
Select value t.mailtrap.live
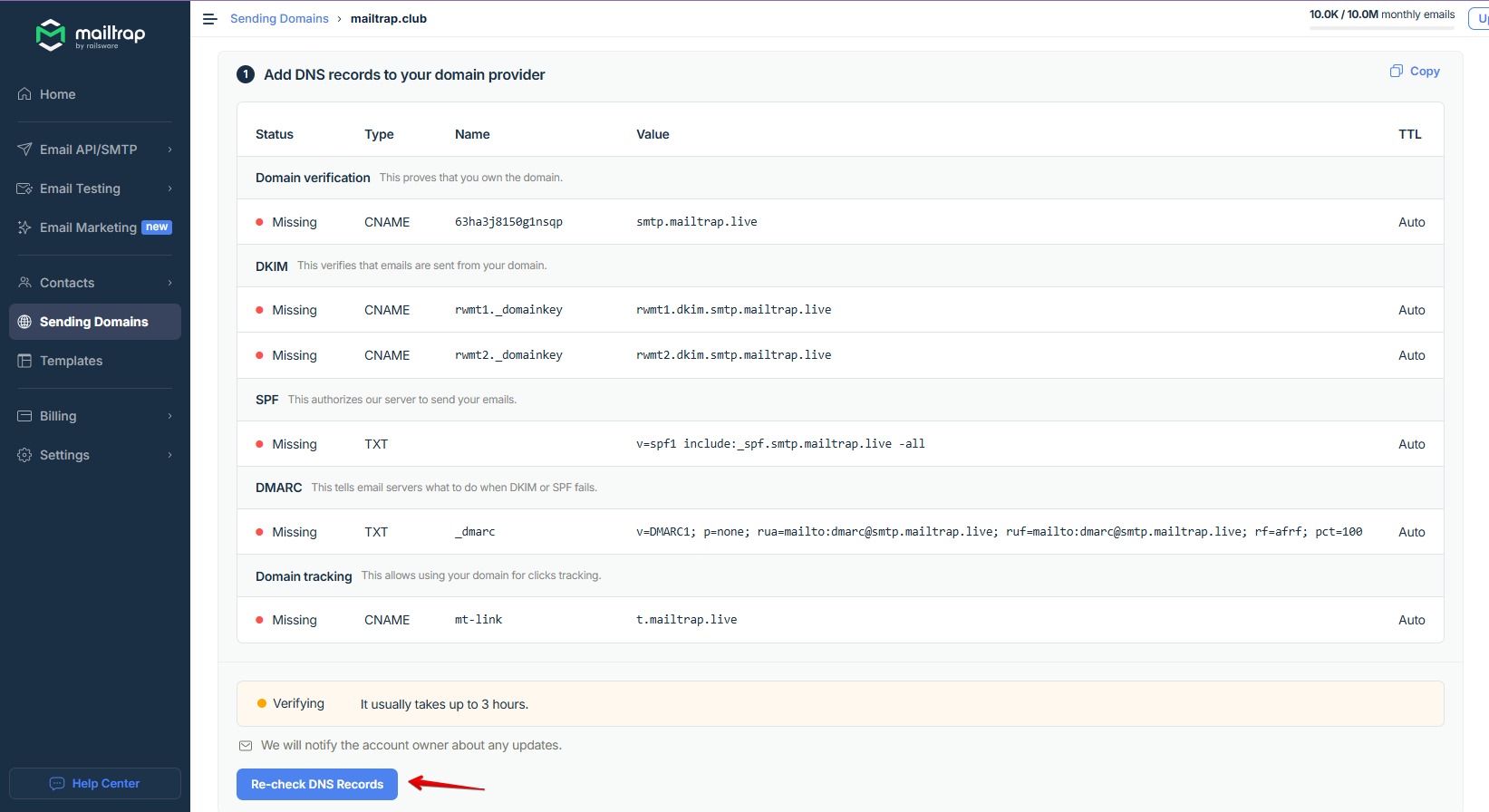pyautogui.click(x=686, y=620)
